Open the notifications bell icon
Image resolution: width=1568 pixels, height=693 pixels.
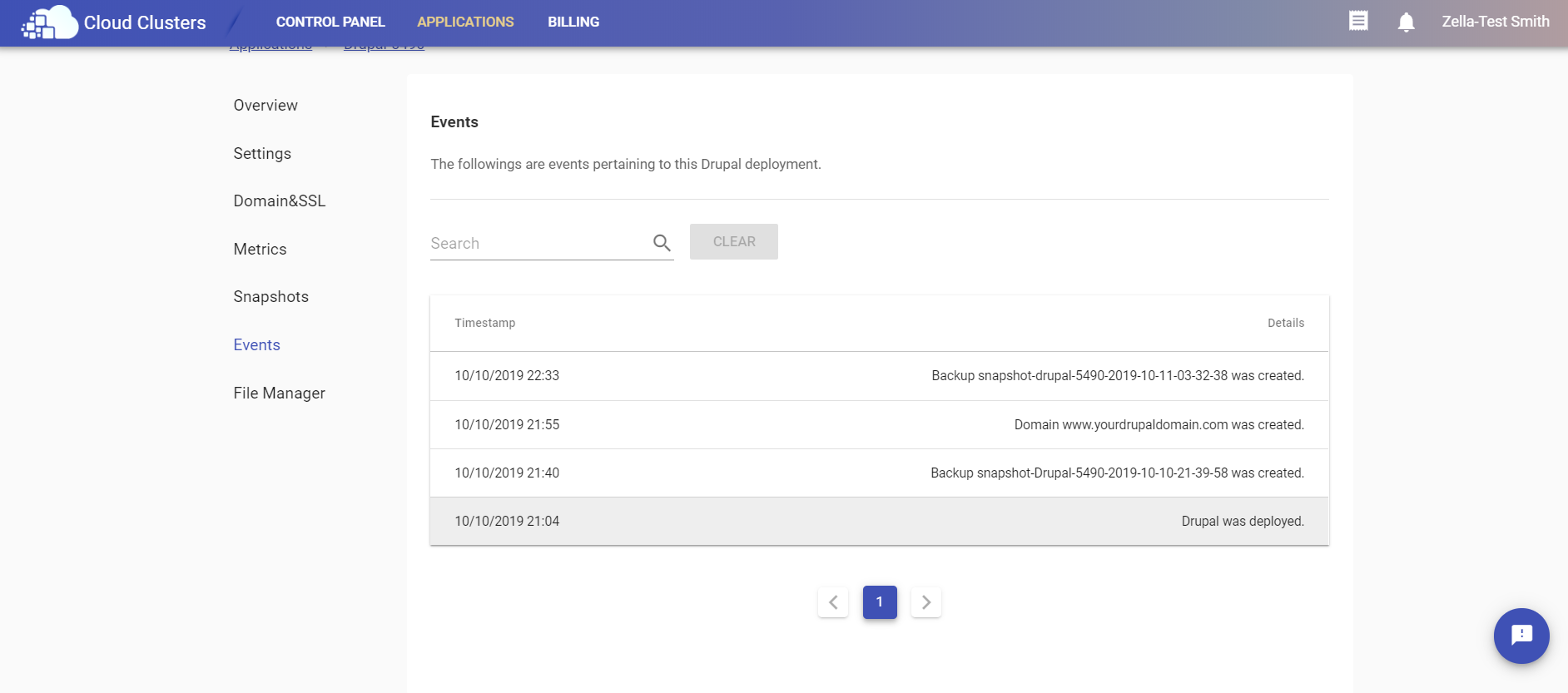pos(1407,22)
